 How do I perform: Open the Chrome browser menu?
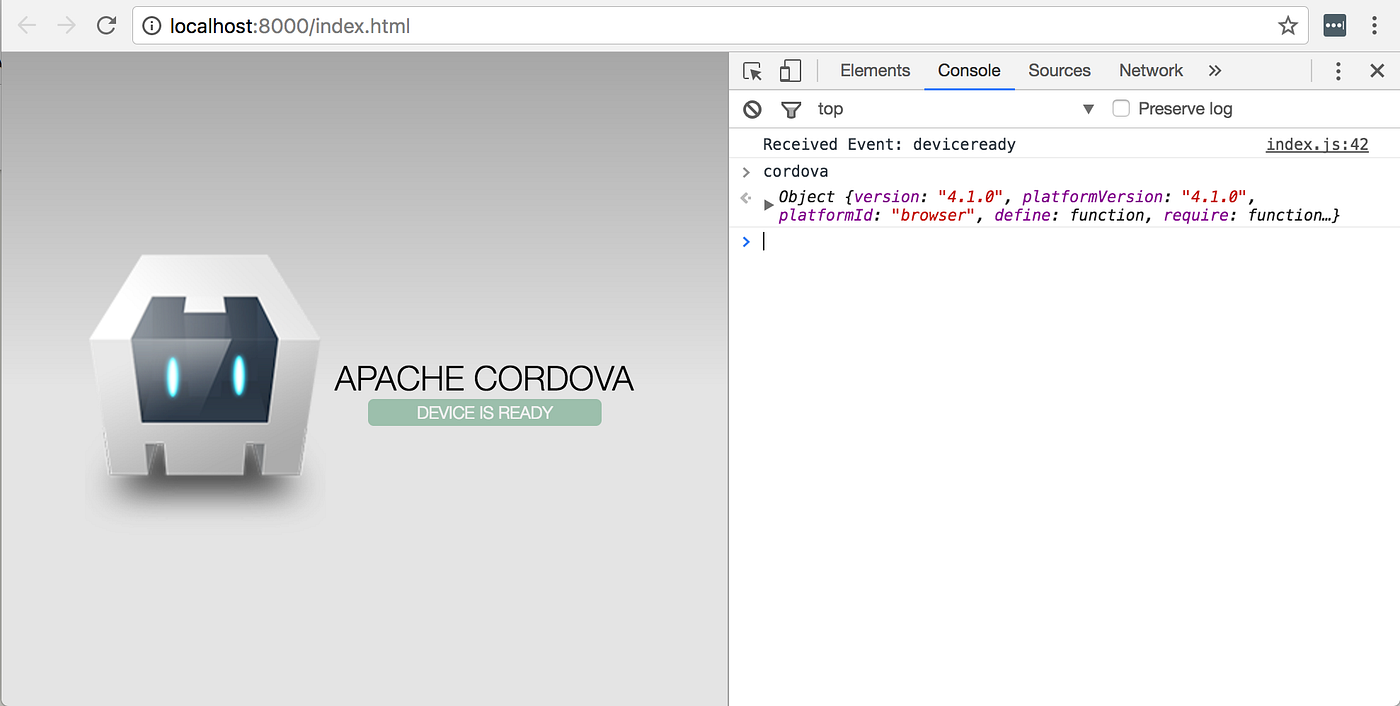coord(1375,25)
